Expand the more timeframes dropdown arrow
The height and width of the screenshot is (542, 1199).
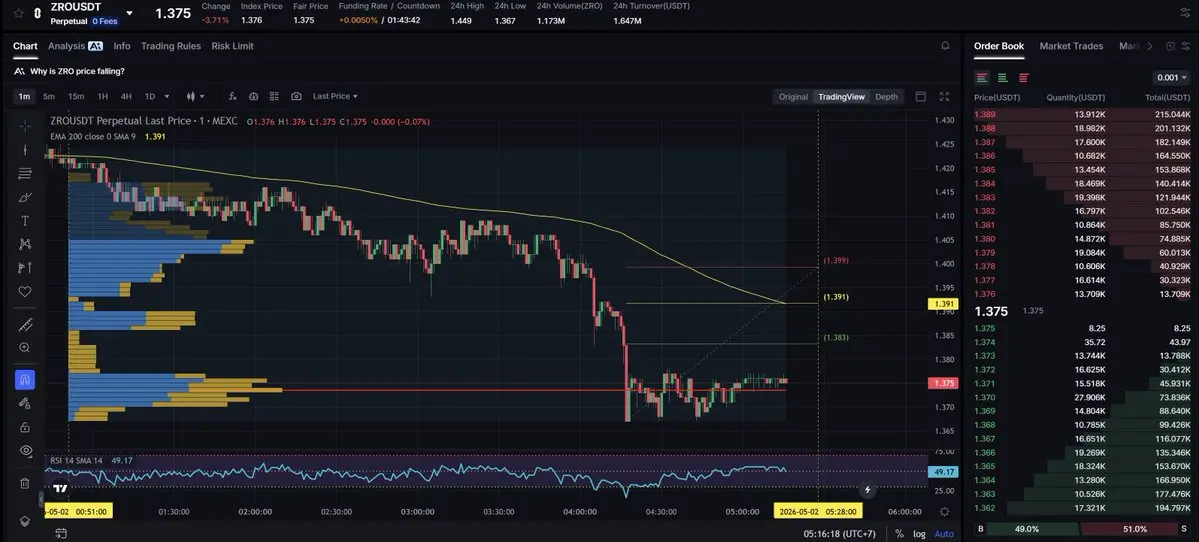pos(167,96)
